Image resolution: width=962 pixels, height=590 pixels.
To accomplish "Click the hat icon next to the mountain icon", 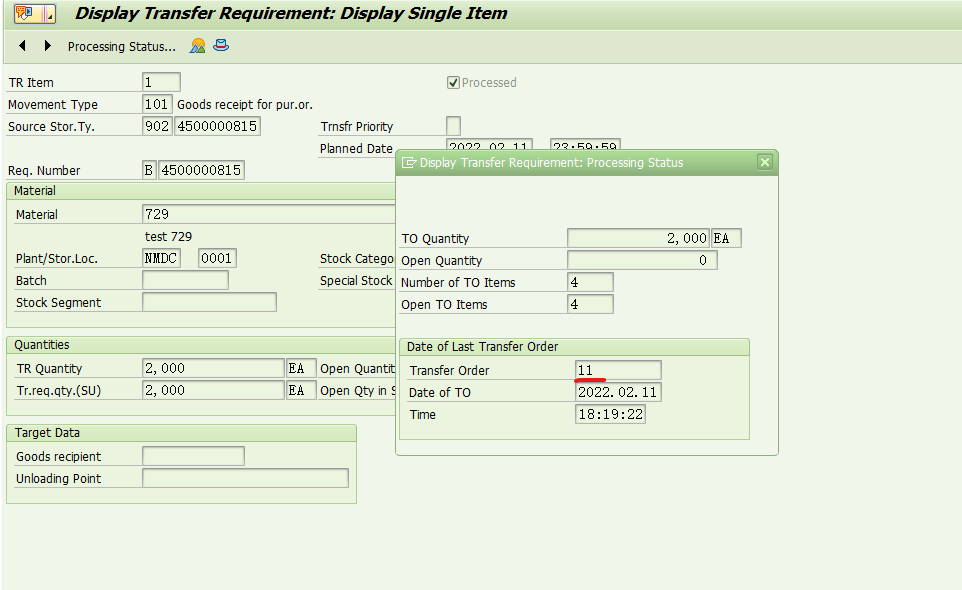I will [x=219, y=44].
